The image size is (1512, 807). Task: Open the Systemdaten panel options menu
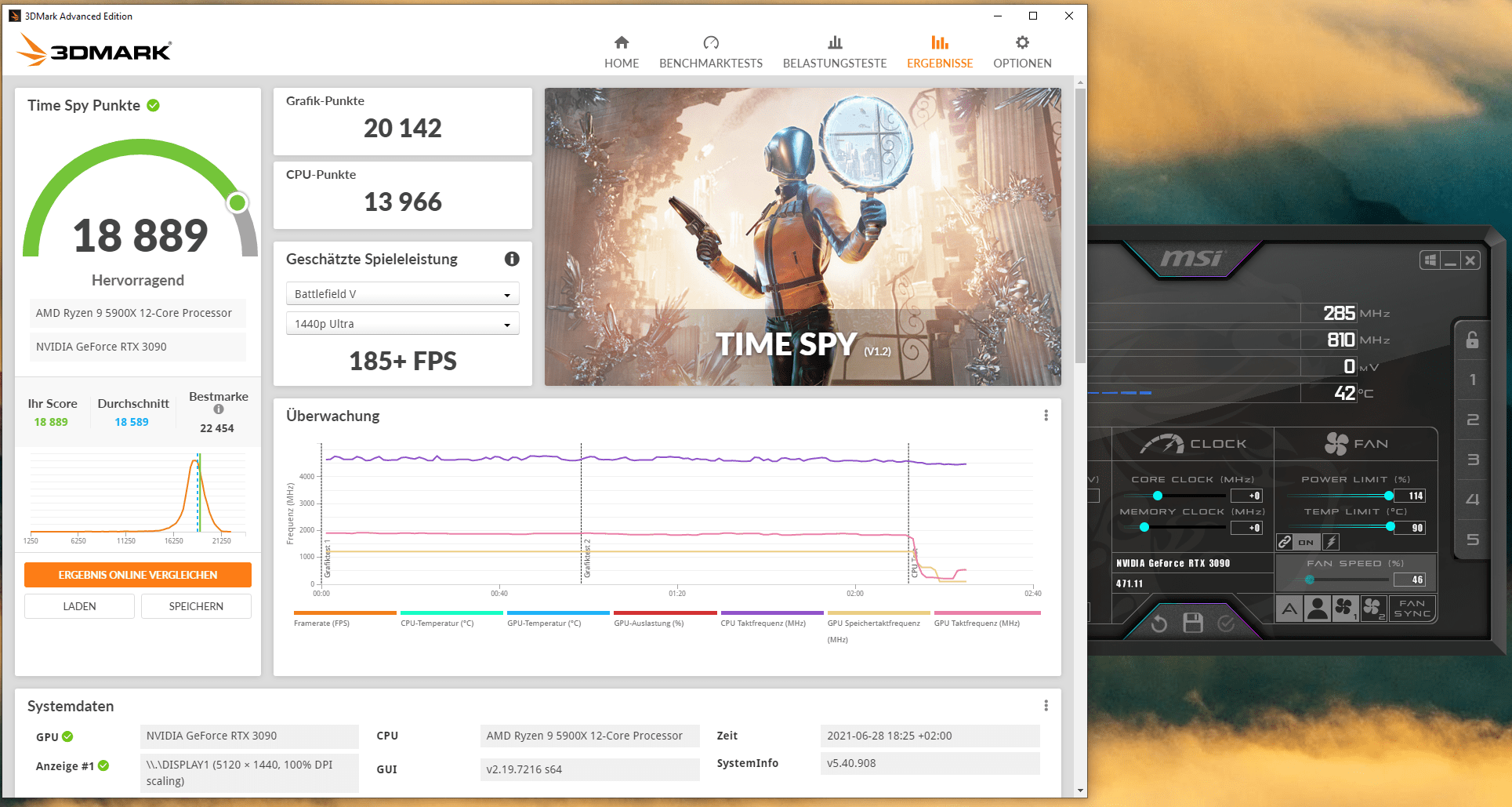point(1046,706)
